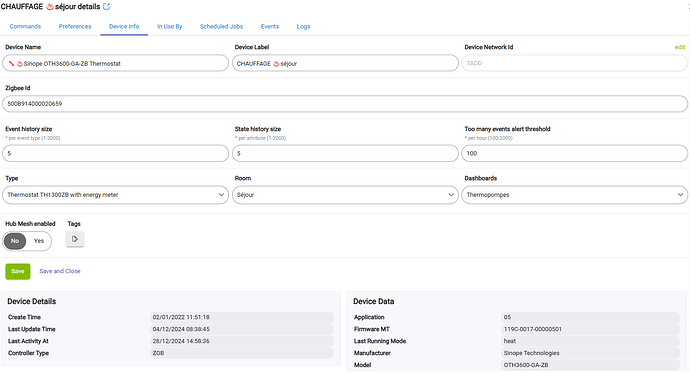Click the Zigbee Id input field
Image resolution: width=690 pixels, height=373 pixels.
coord(345,104)
